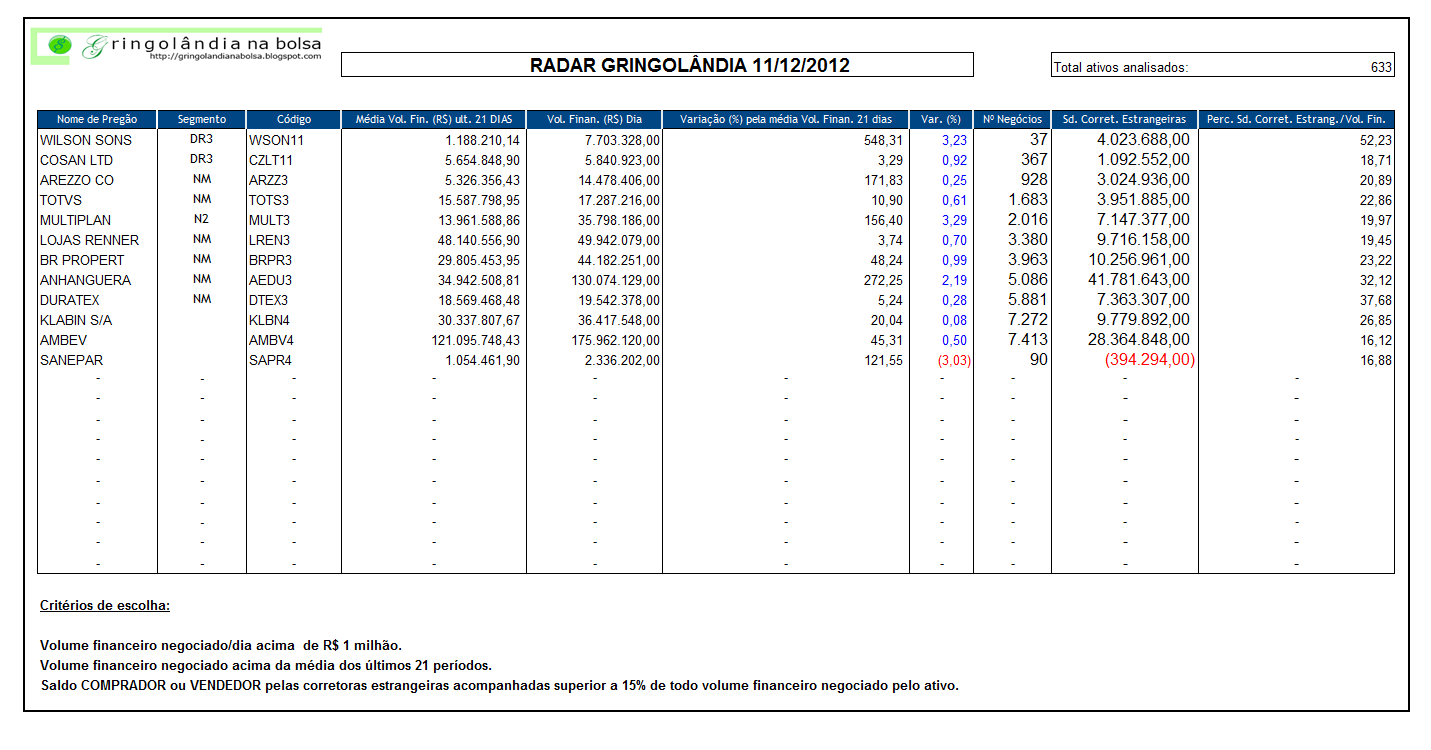Image resolution: width=1431 pixels, height=750 pixels.
Task: Click the WSON11 code cell
Action: (x=276, y=140)
